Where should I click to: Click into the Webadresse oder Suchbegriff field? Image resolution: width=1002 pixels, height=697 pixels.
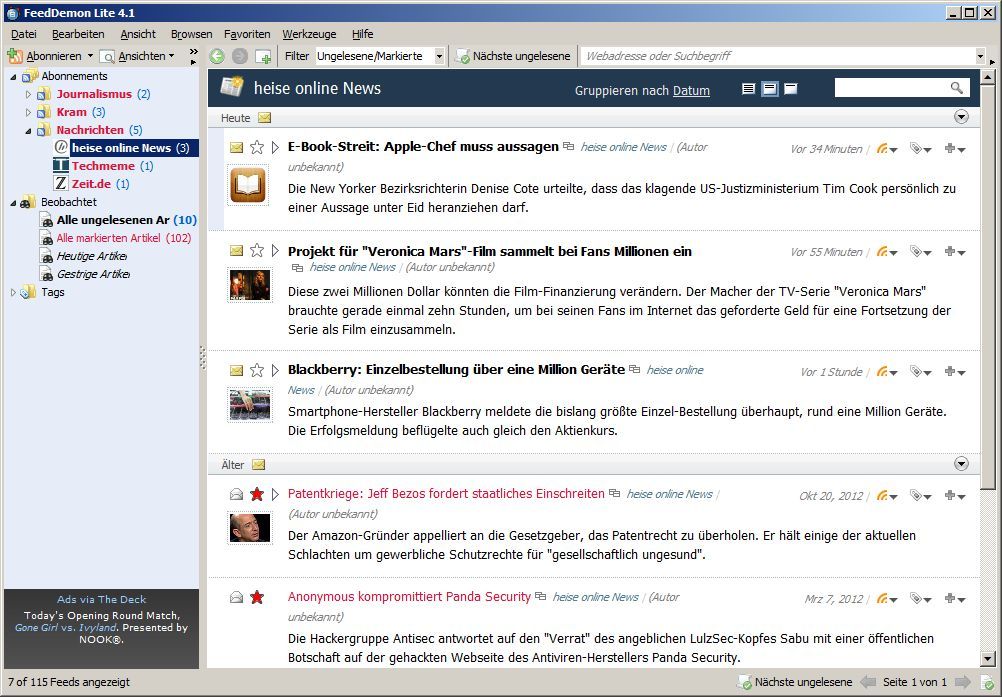(x=778, y=56)
